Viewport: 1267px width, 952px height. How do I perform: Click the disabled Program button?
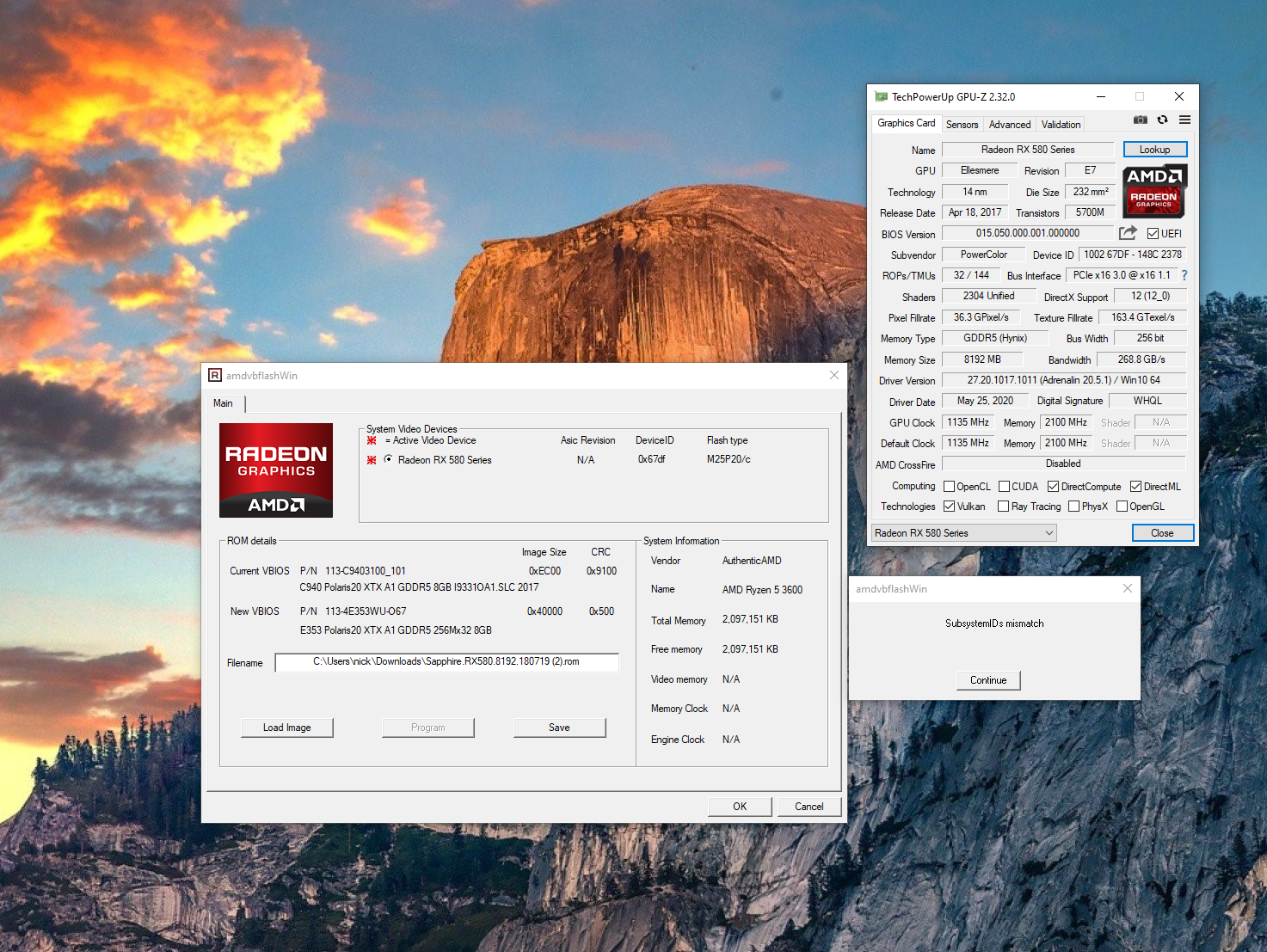(x=427, y=728)
